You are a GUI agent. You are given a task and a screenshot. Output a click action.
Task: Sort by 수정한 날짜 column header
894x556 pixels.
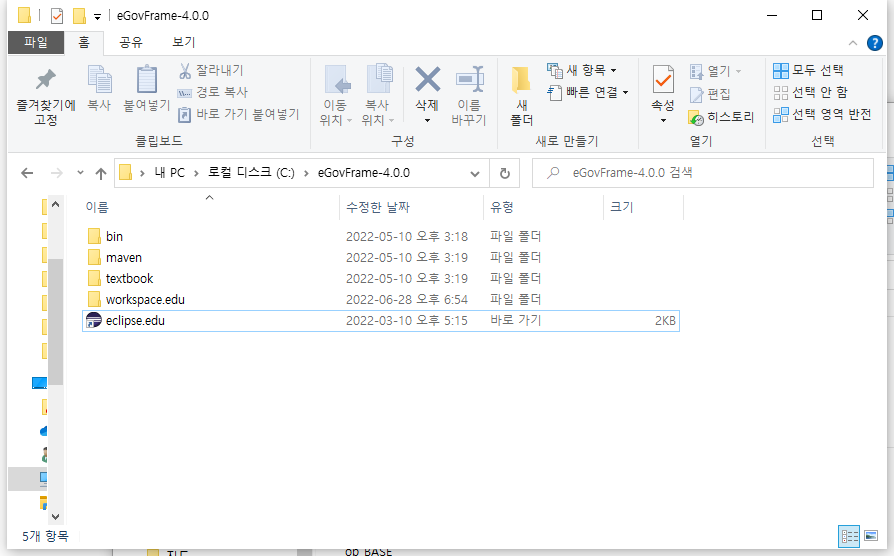pos(377,207)
